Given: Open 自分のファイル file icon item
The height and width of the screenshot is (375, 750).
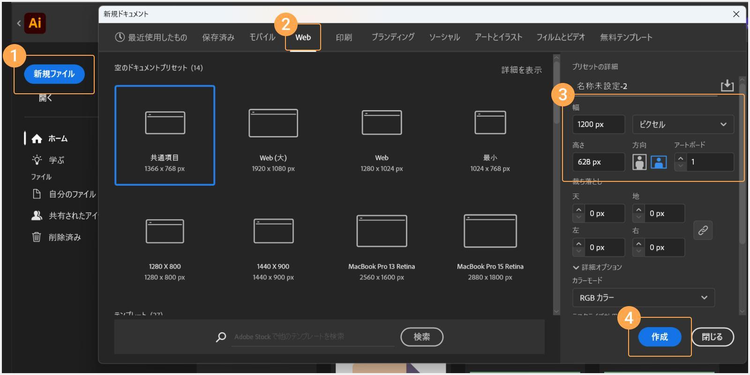Looking at the screenshot, I should point(37,194).
